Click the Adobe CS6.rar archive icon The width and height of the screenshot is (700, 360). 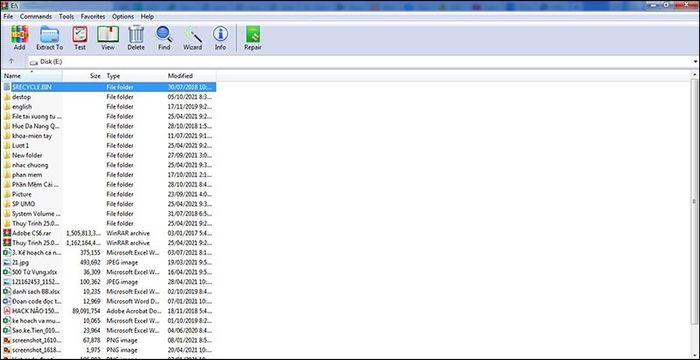pos(7,233)
